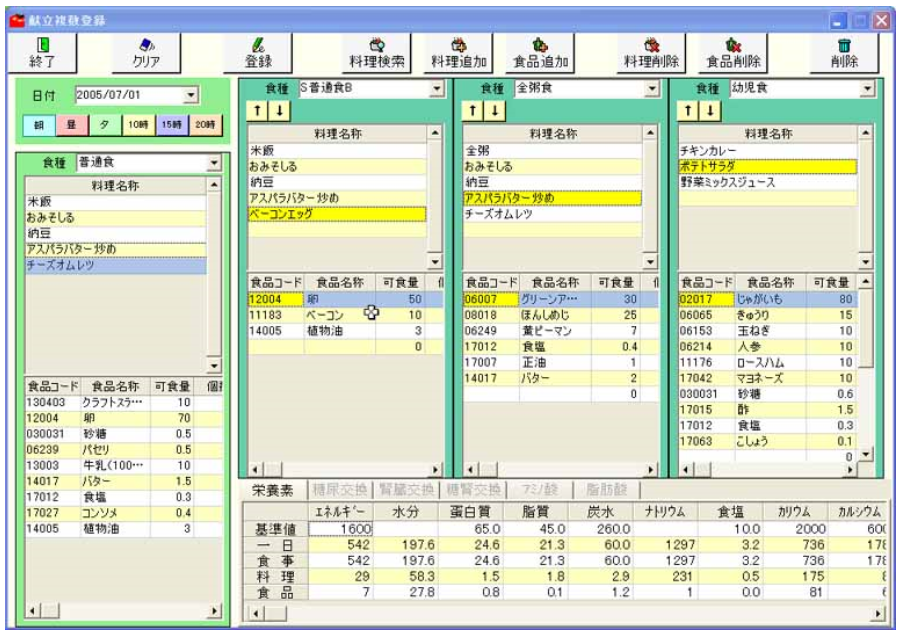
Task: Toggle the 朝 breakfast meal button
Action: click(38, 126)
